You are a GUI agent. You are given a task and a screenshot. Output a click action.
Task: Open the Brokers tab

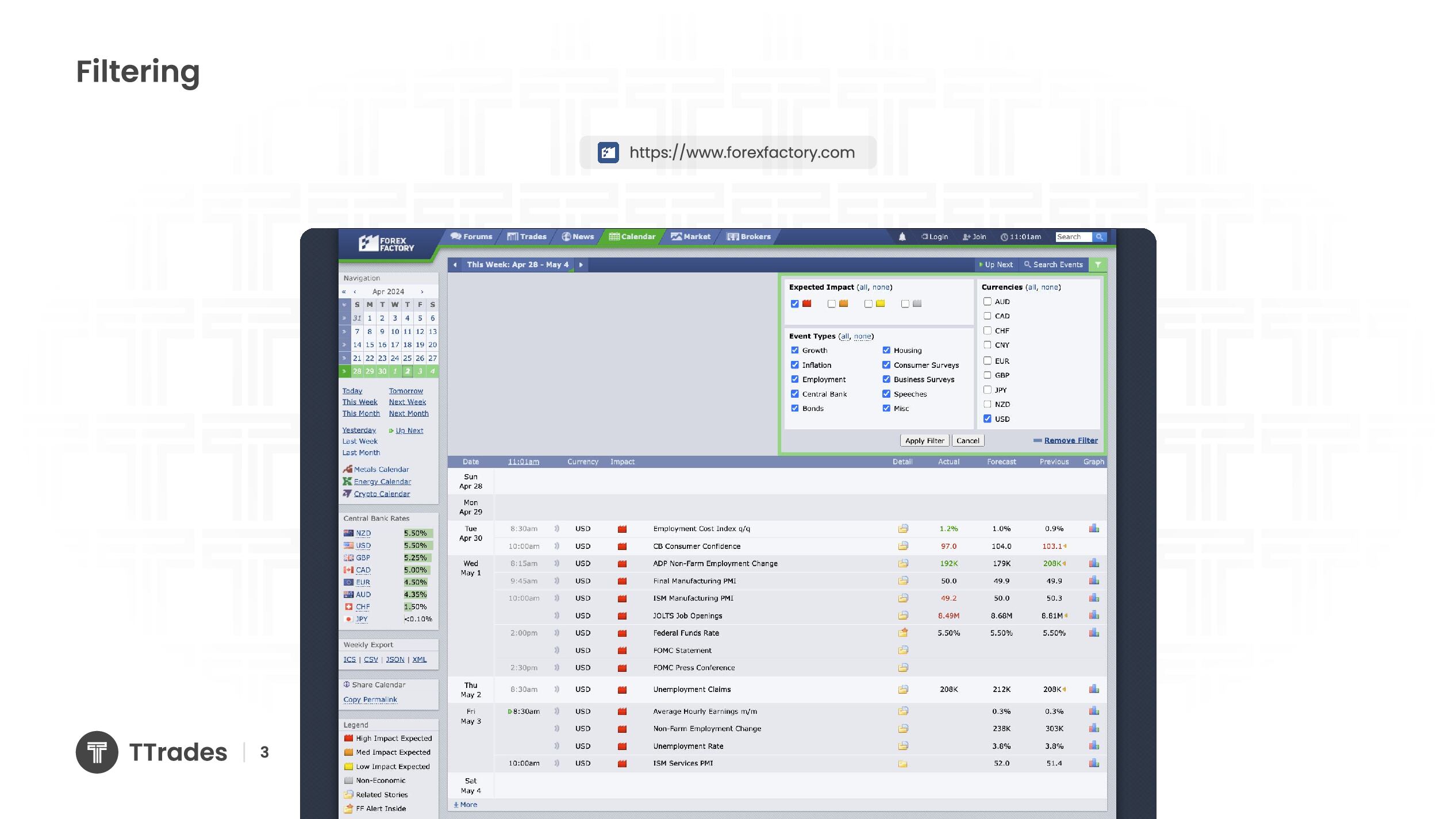[x=749, y=237]
